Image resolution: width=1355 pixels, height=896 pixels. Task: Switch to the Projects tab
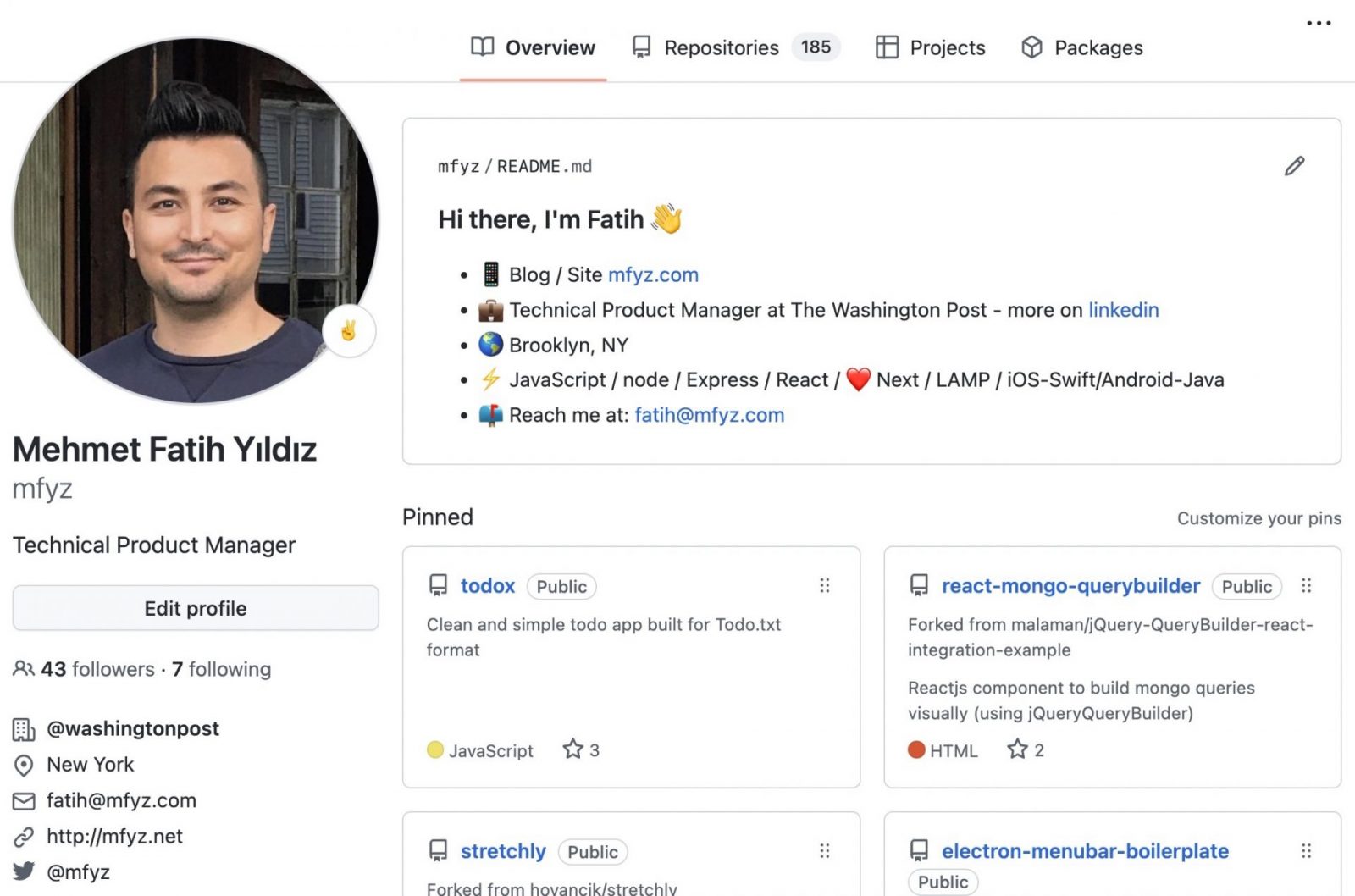[930, 47]
